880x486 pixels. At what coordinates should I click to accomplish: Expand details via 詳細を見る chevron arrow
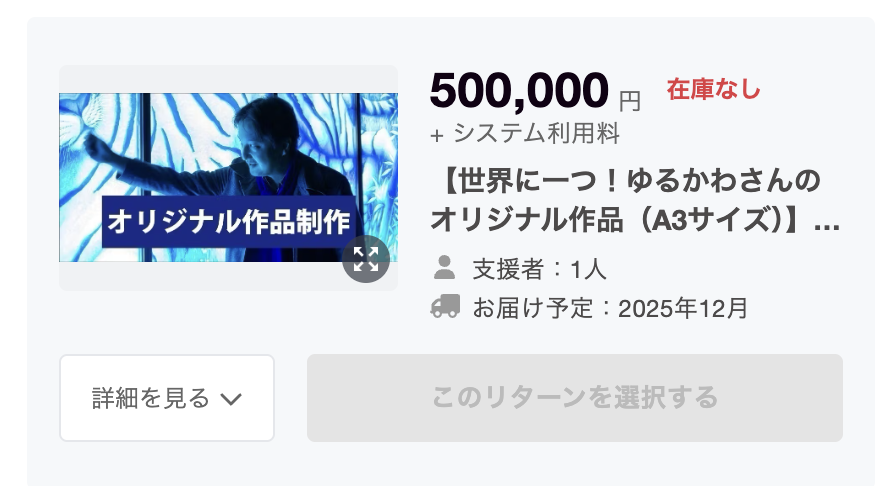click(x=231, y=399)
